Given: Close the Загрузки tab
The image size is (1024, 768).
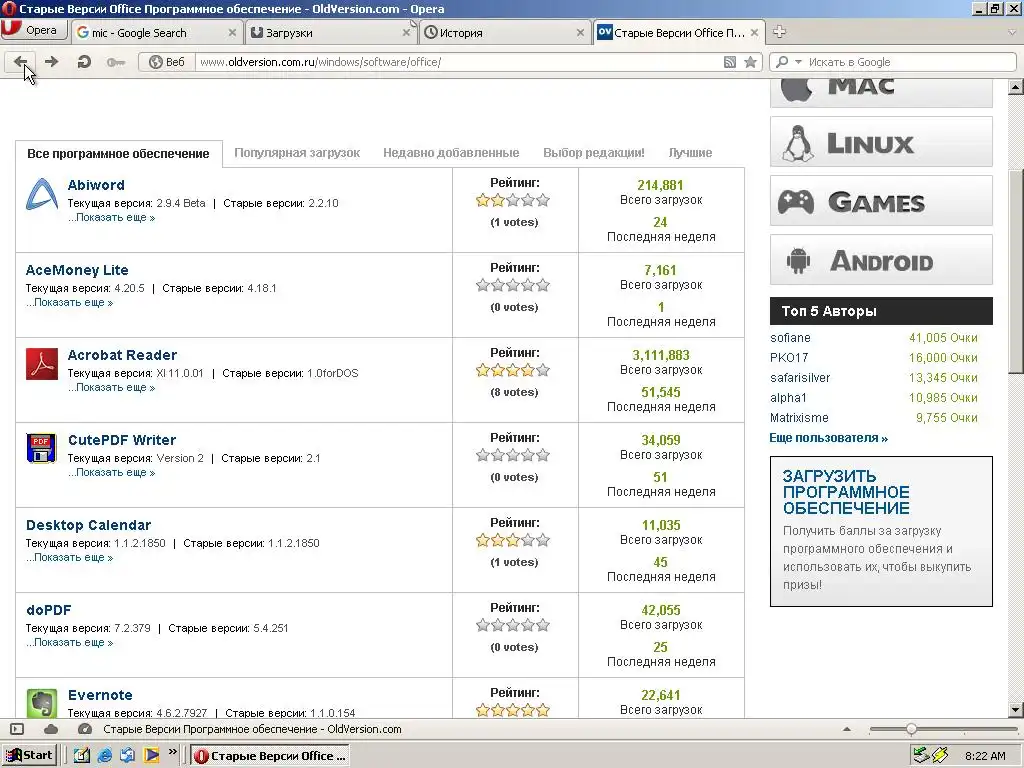Looking at the screenshot, I should coord(406,33).
